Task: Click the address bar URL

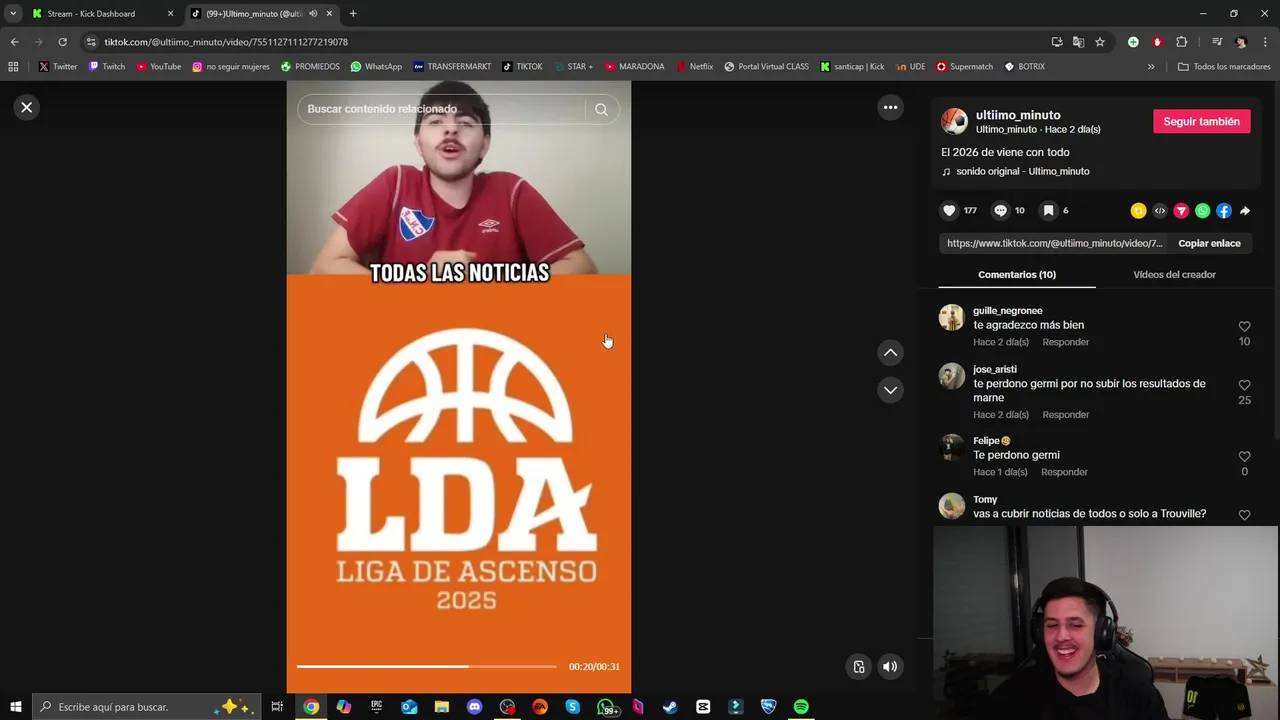Action: point(226,42)
